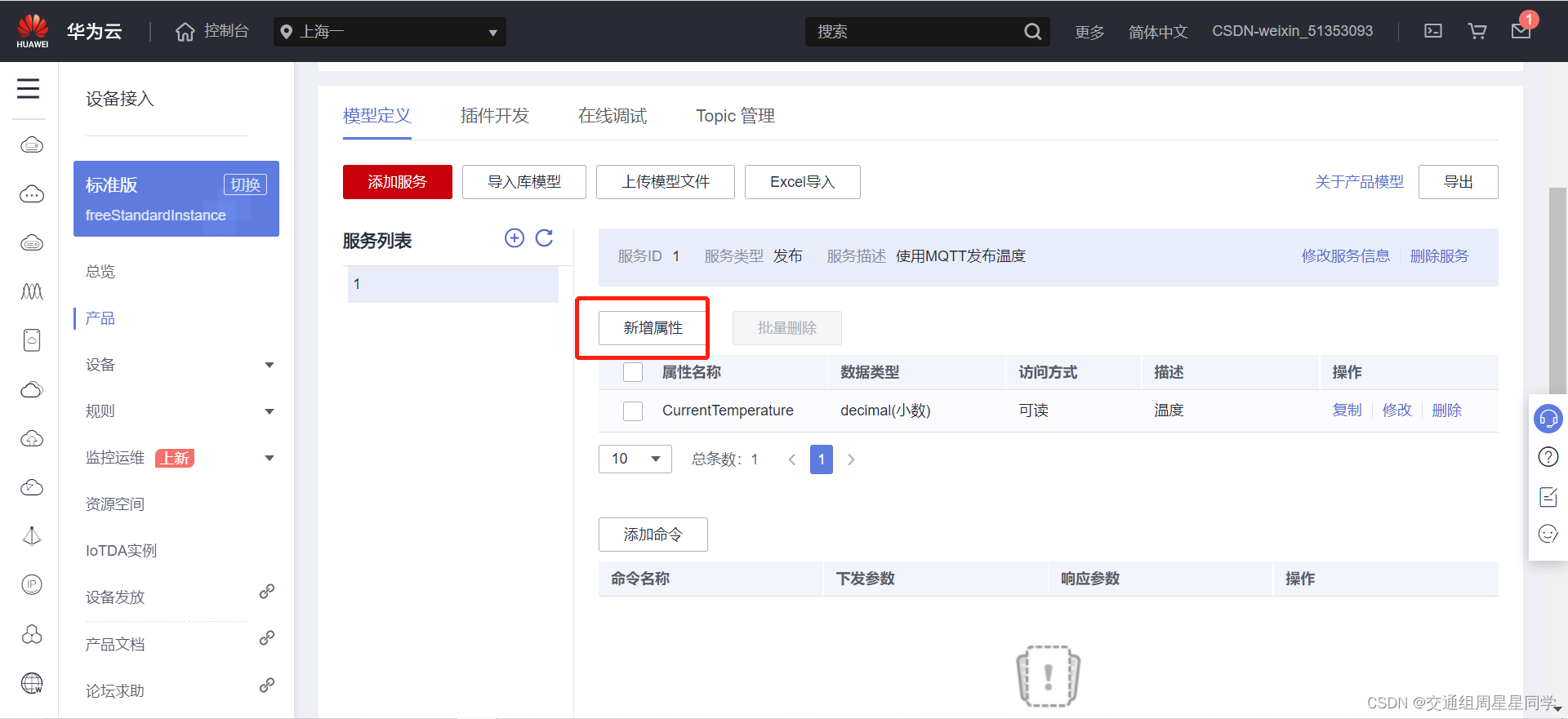Expand the 设备 menu section
The width and height of the screenshot is (1568, 719).
point(269,365)
